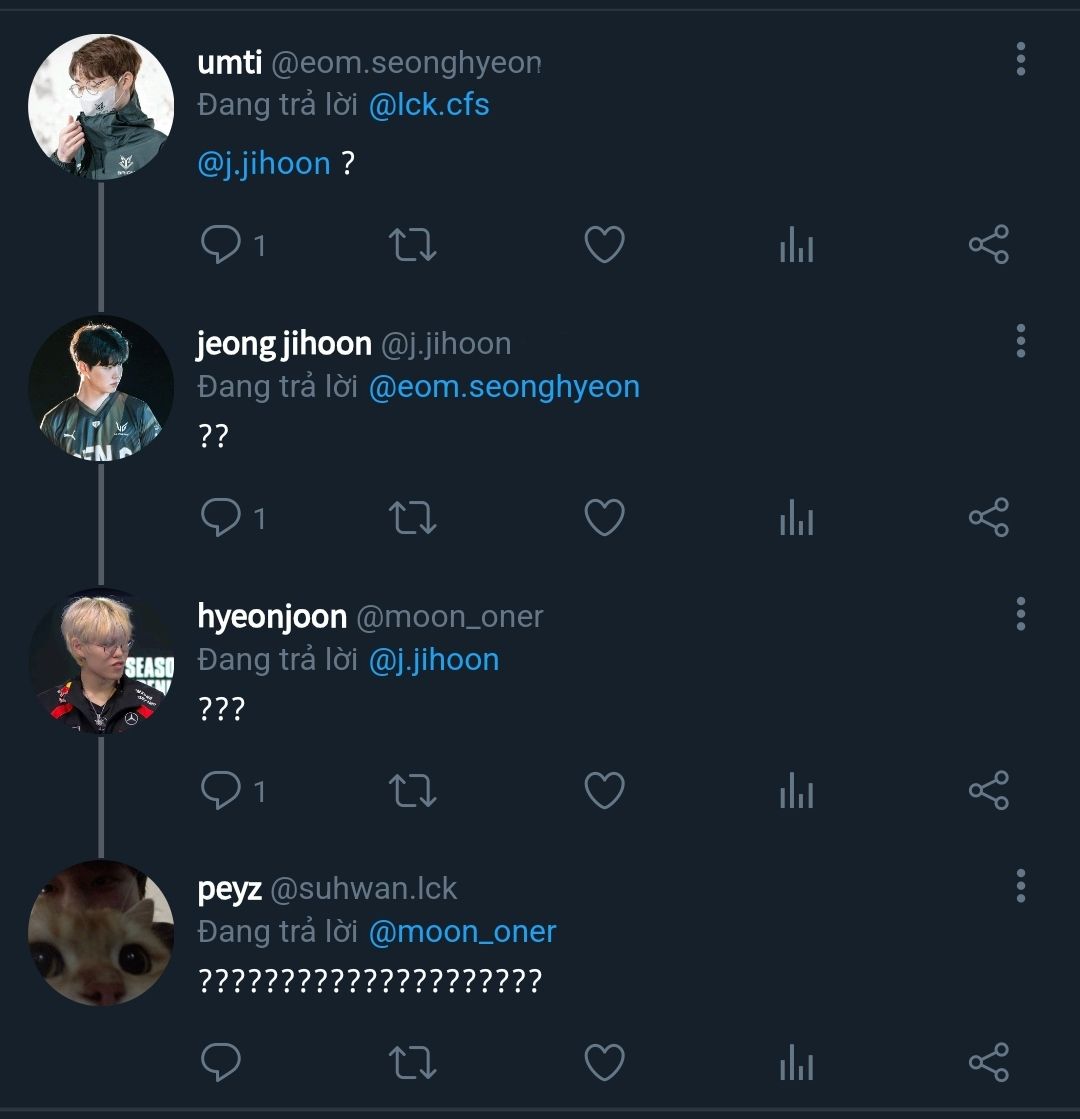Viewport: 1080px width, 1119px height.
Task: Open umti's profile picture
Action: point(101,106)
